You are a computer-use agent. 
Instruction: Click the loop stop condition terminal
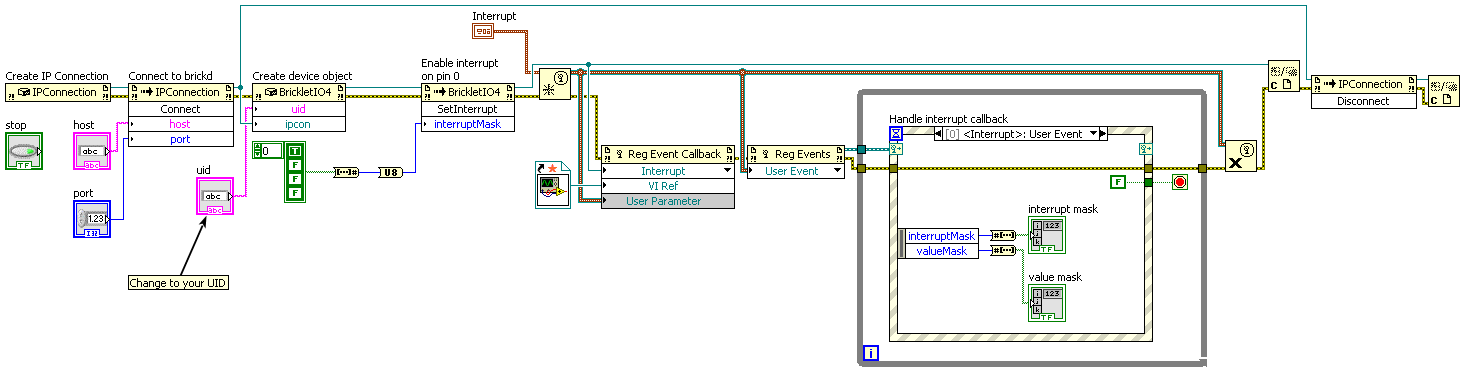(x=1179, y=182)
